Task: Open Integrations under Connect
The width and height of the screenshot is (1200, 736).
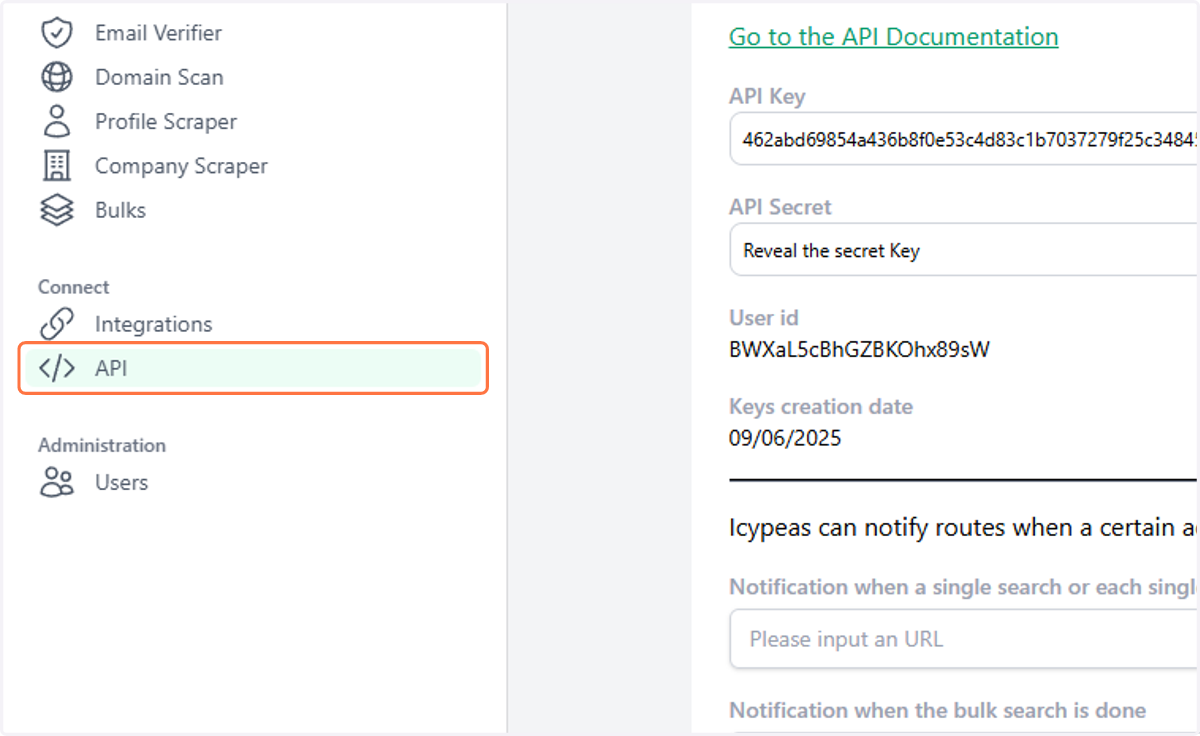Action: click(x=153, y=324)
